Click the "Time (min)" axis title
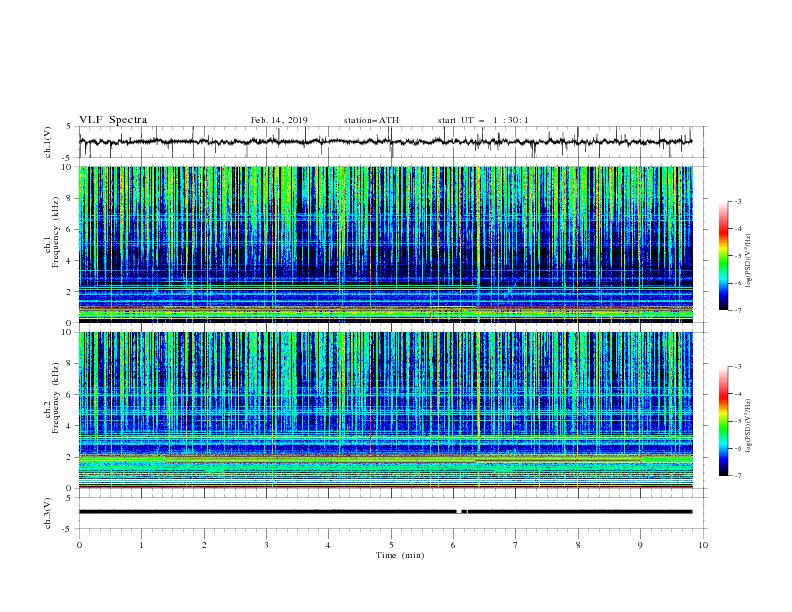 [x=400, y=555]
